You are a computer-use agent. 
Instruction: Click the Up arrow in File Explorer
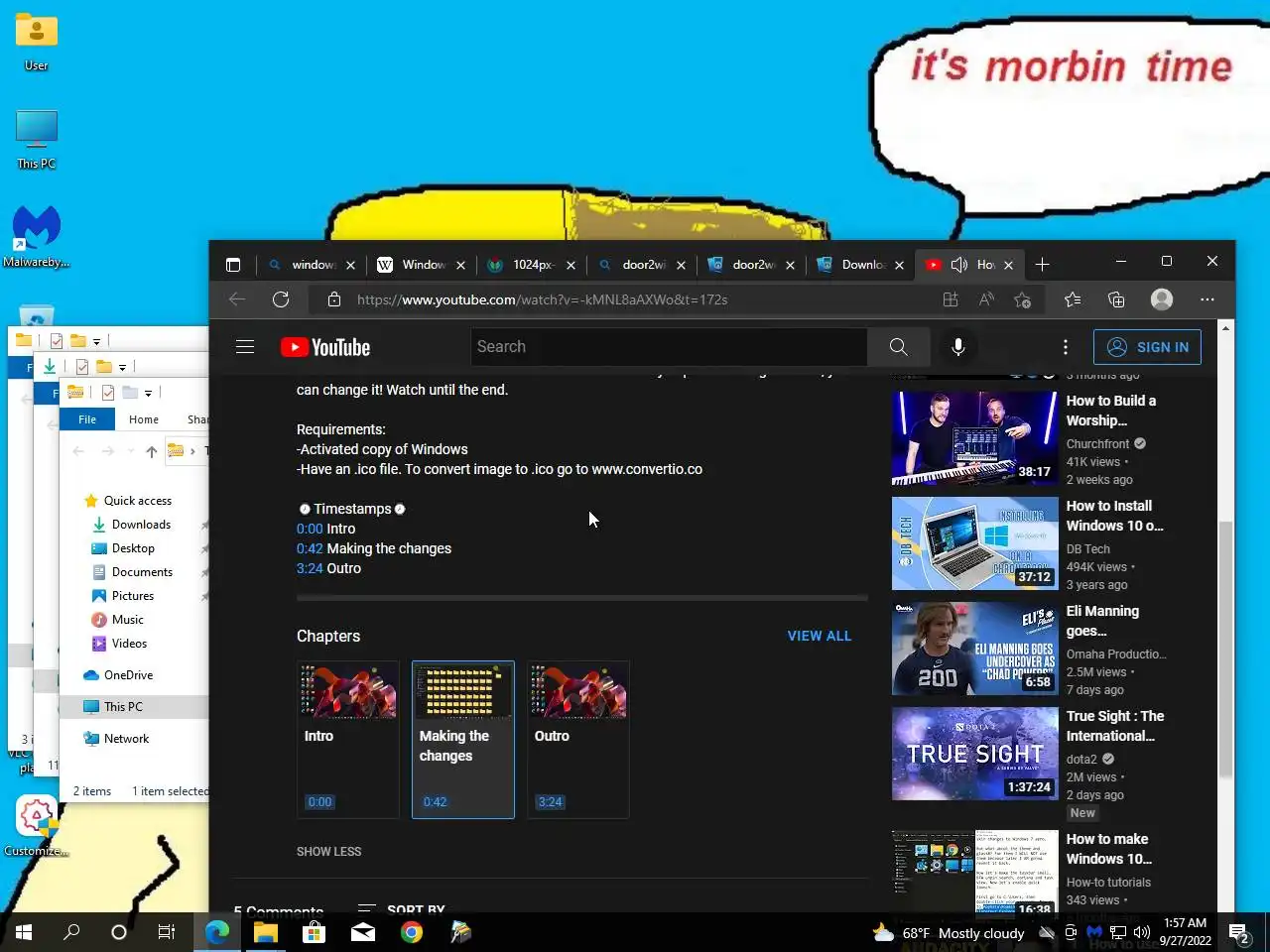coord(151,451)
